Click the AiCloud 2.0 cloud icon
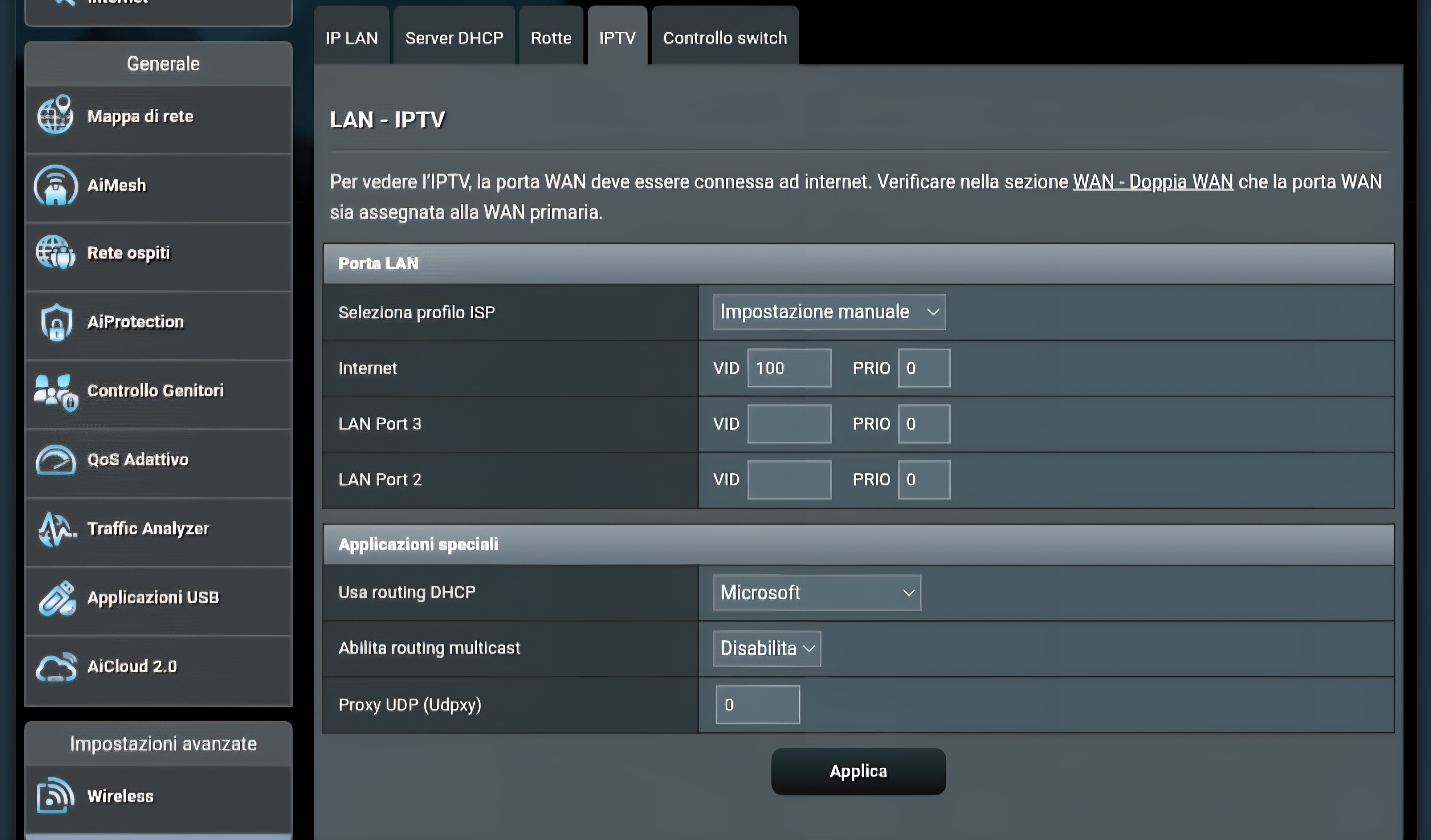This screenshot has width=1431, height=840. pos(56,666)
